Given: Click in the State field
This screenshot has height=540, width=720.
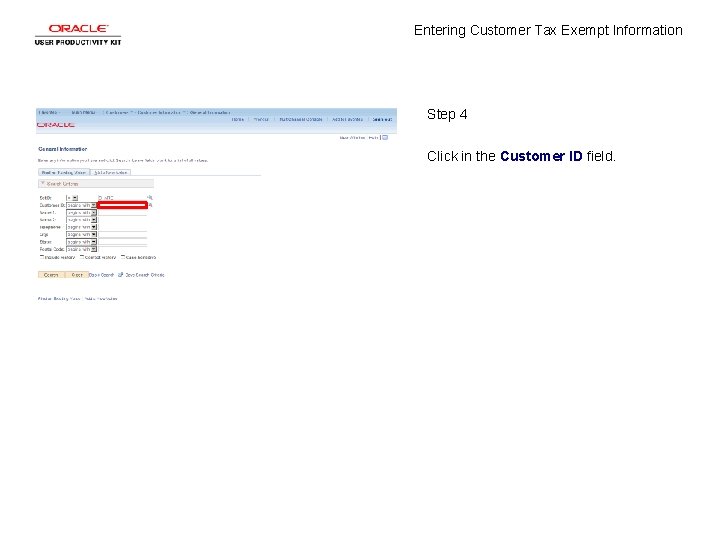Looking at the screenshot, I should pyautogui.click(x=122, y=242).
